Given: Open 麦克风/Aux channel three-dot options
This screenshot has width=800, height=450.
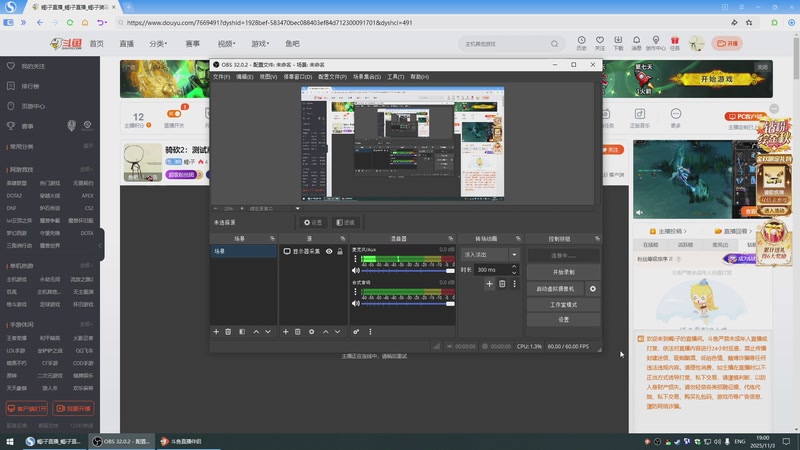Looking at the screenshot, I should click(355, 259).
